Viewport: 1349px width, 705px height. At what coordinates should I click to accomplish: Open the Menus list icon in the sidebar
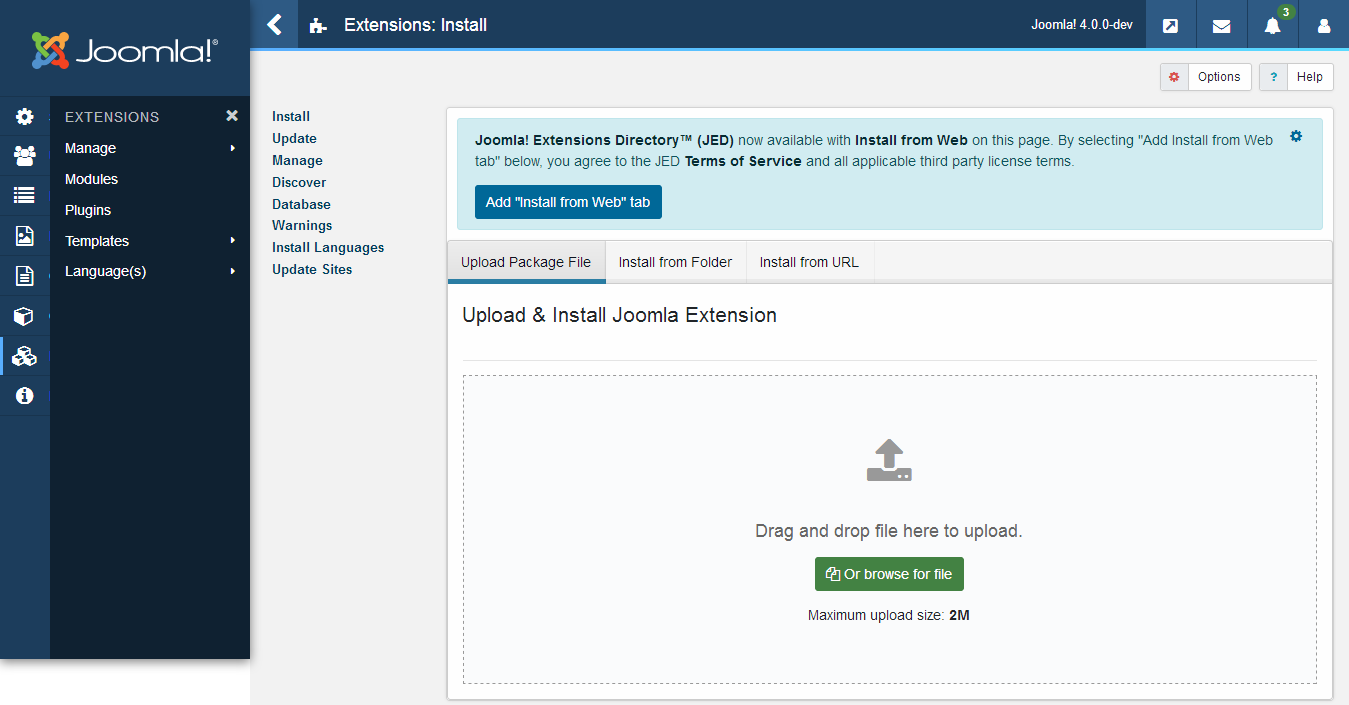pyautogui.click(x=24, y=196)
